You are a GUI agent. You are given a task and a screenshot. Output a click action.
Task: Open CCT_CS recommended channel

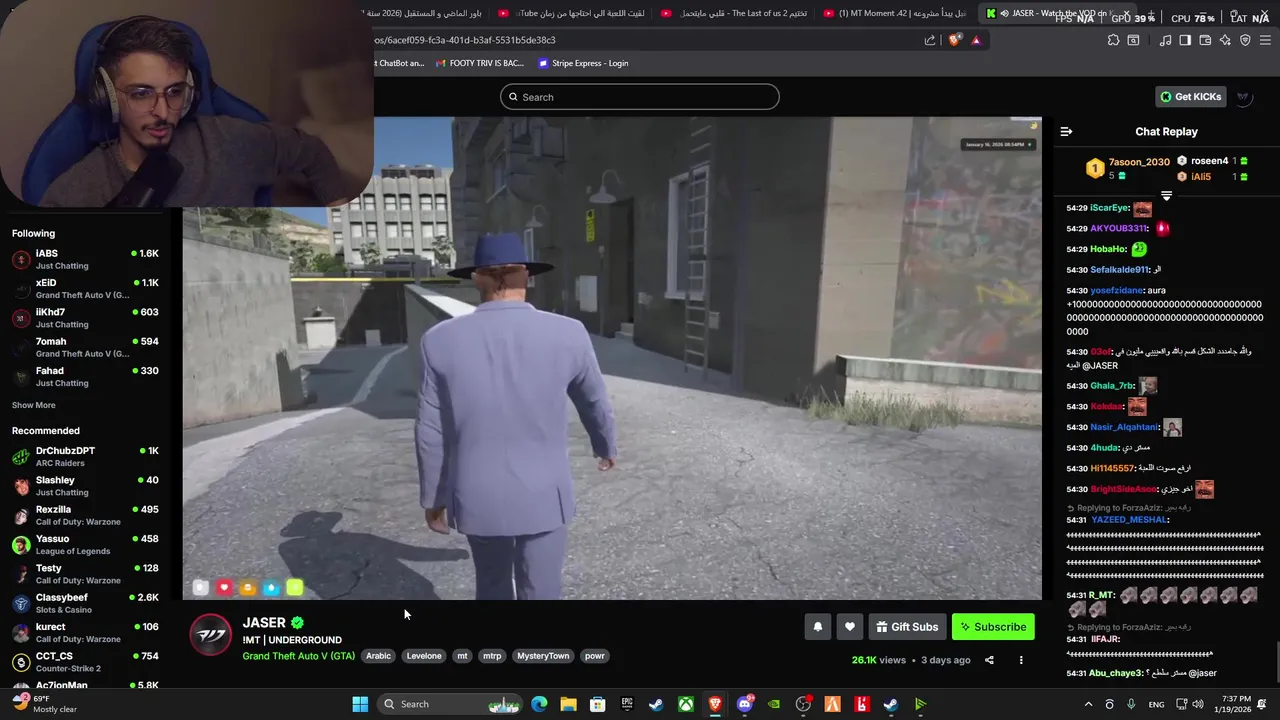[x=85, y=662]
